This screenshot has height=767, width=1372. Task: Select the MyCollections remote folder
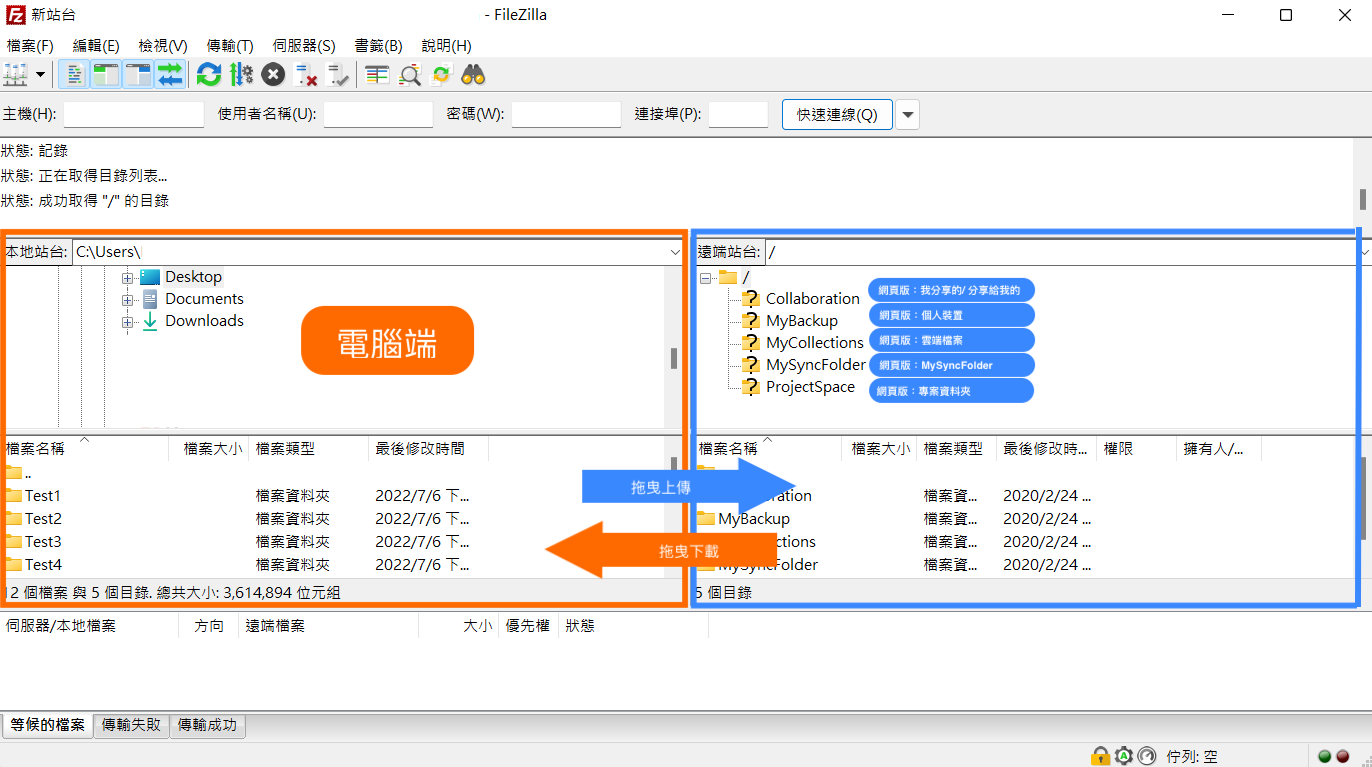coord(814,343)
